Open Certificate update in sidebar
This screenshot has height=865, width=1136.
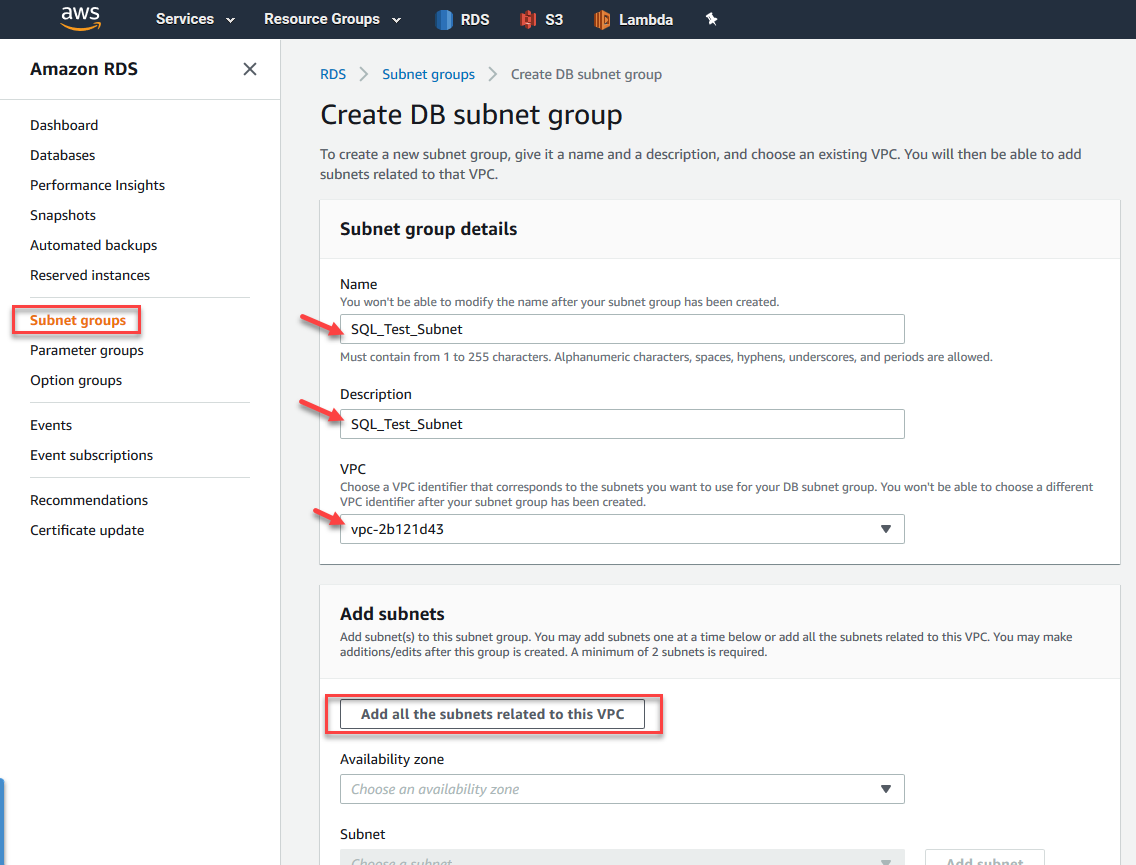click(x=87, y=530)
